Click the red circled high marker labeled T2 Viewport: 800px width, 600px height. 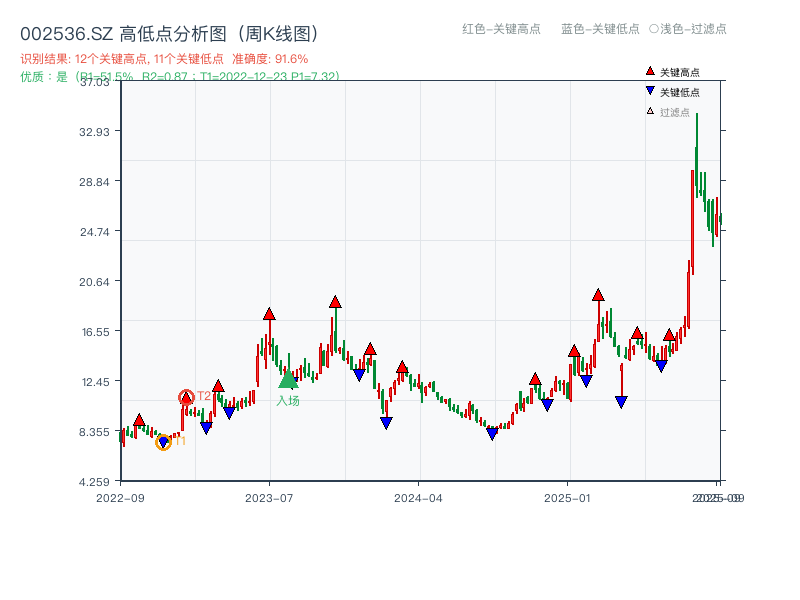(186, 397)
